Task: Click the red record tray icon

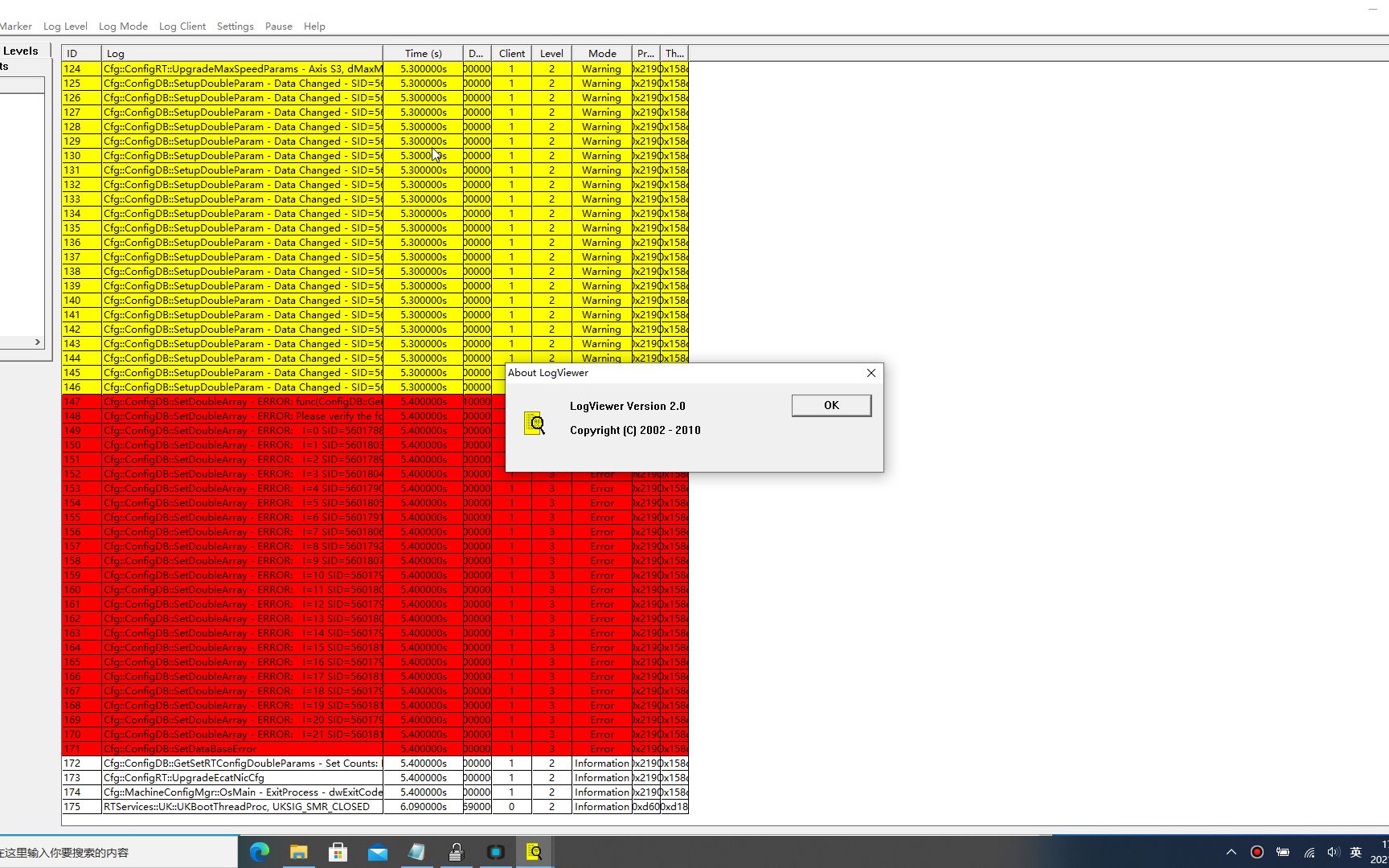Action: [1257, 852]
